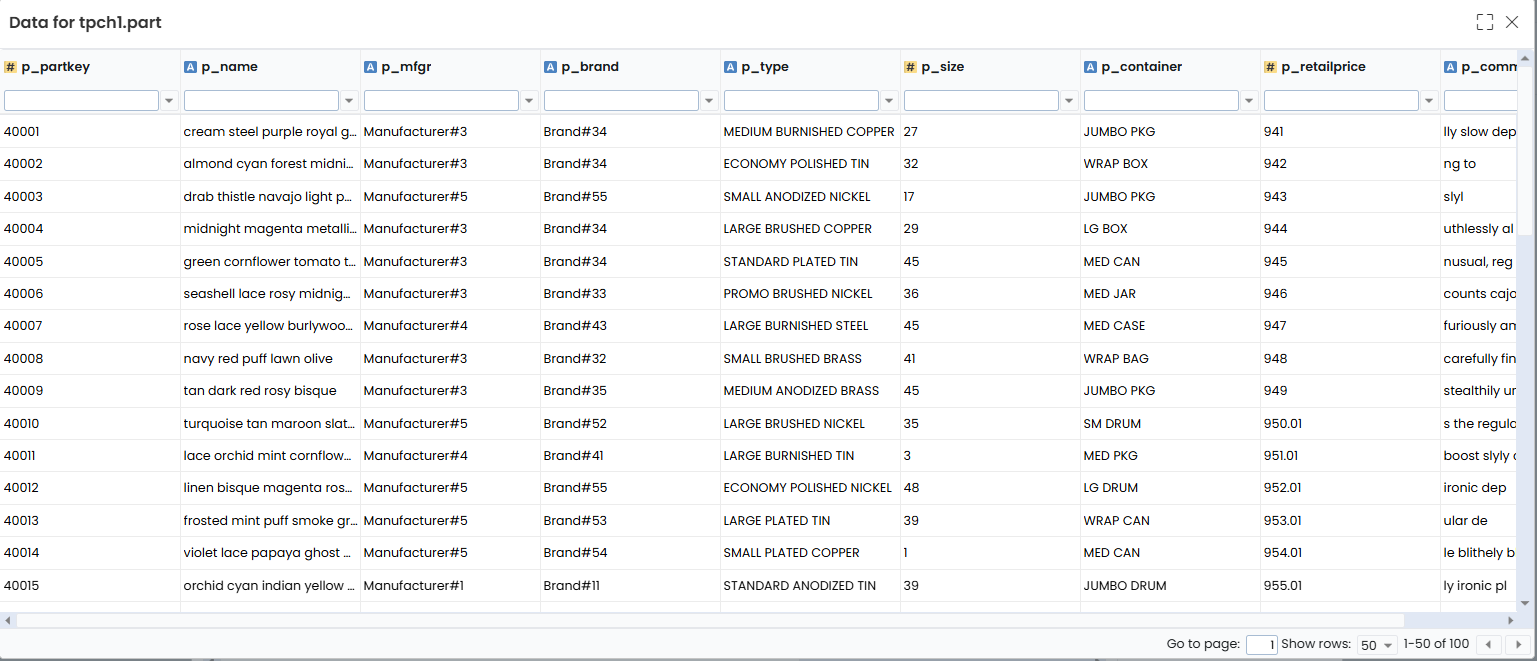This screenshot has width=1537, height=661.
Task: Select the Manufacturer#1 cell in row 40015
Action: click(x=450, y=585)
